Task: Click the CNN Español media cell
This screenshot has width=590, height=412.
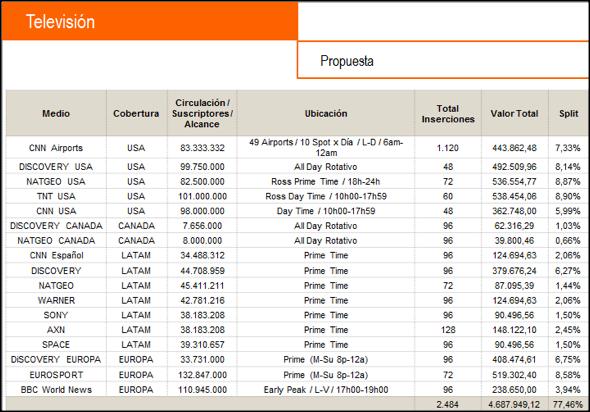Action: point(56,255)
